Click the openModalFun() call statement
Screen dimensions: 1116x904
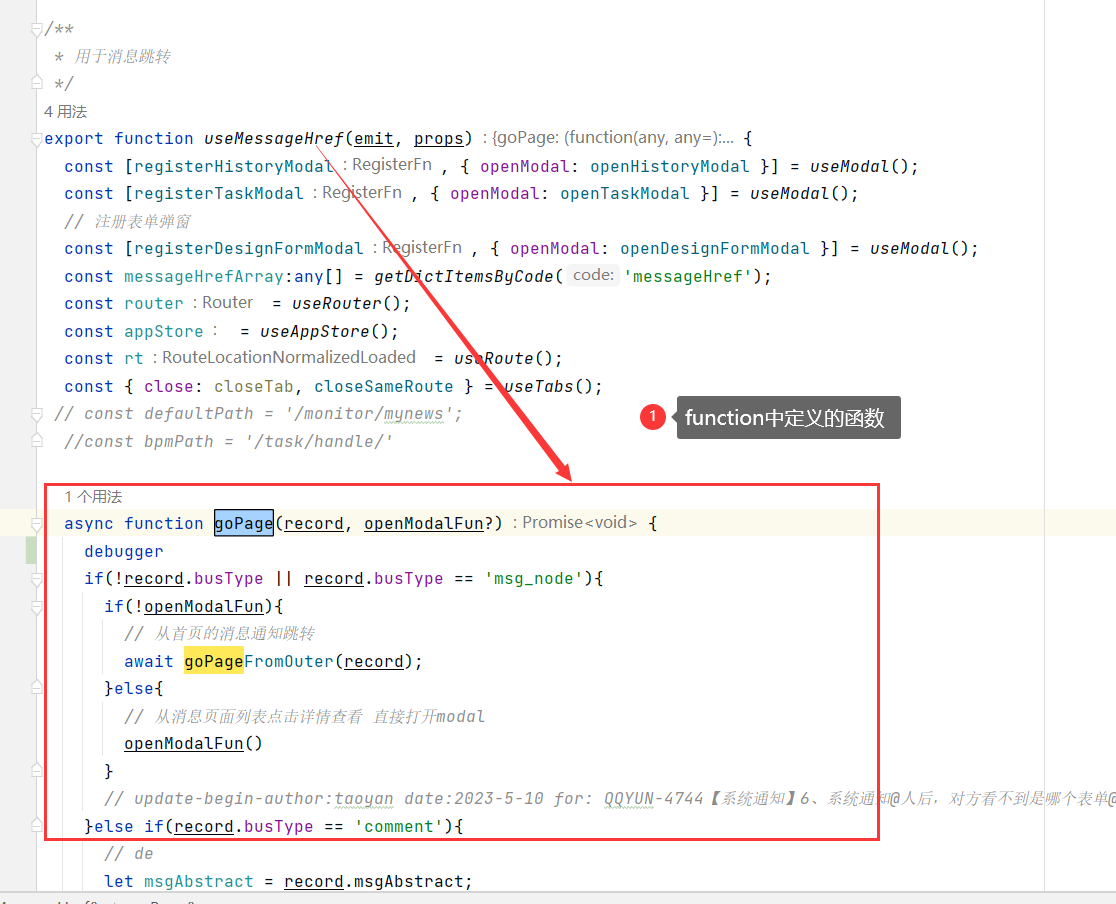tap(193, 743)
